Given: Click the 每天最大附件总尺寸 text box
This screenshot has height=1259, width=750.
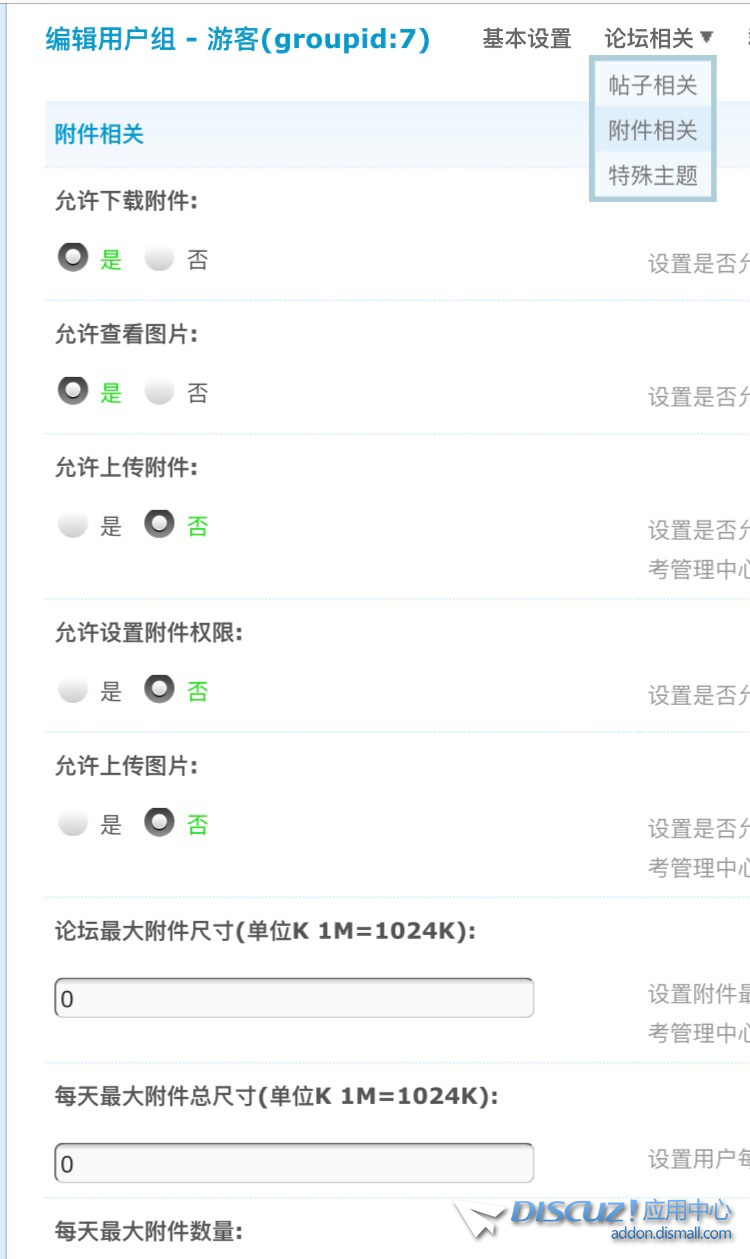Looking at the screenshot, I should tap(294, 1163).
